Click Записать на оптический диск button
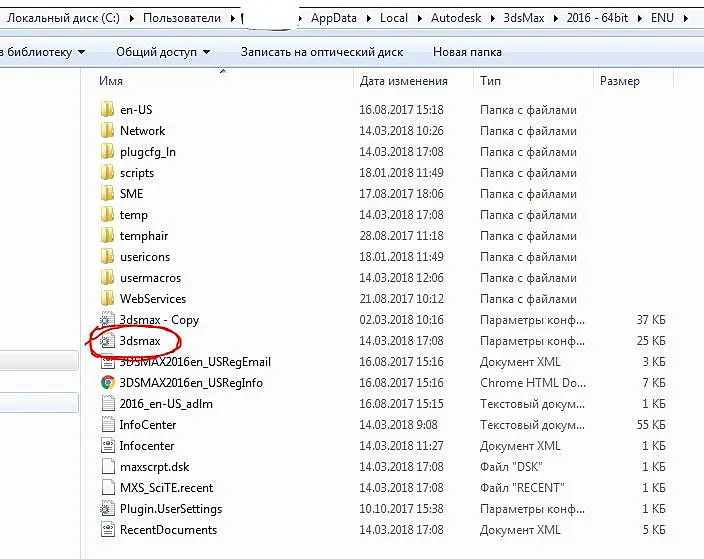The height and width of the screenshot is (559, 704). tap(322, 52)
